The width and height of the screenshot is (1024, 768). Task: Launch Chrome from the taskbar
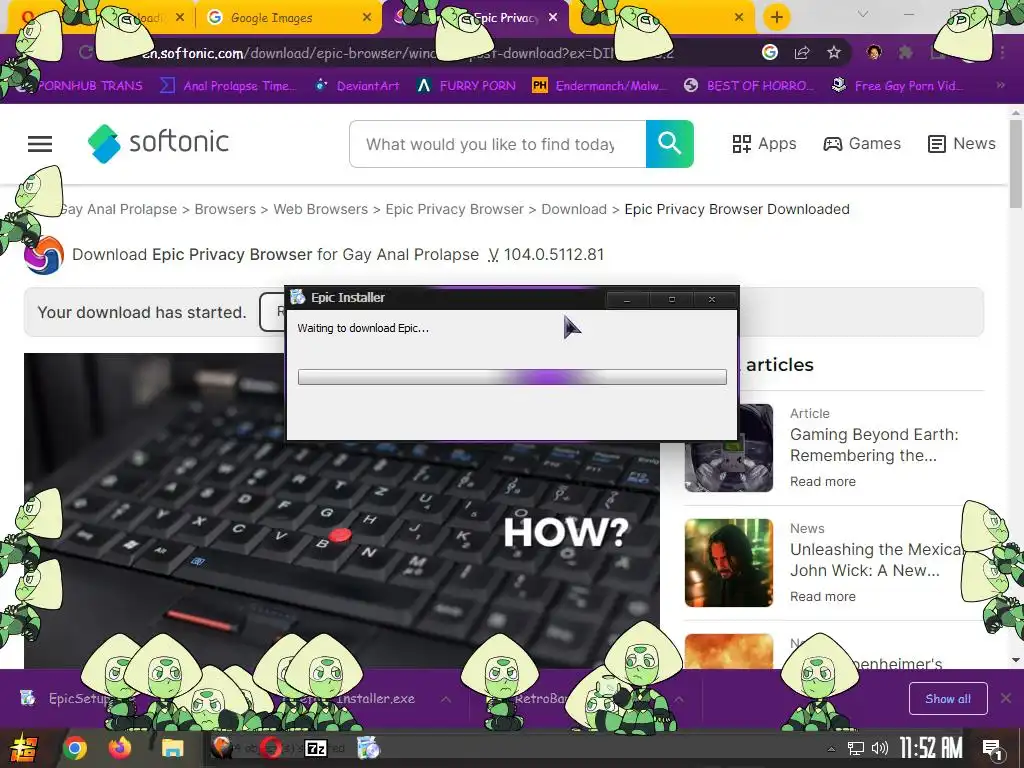point(74,748)
